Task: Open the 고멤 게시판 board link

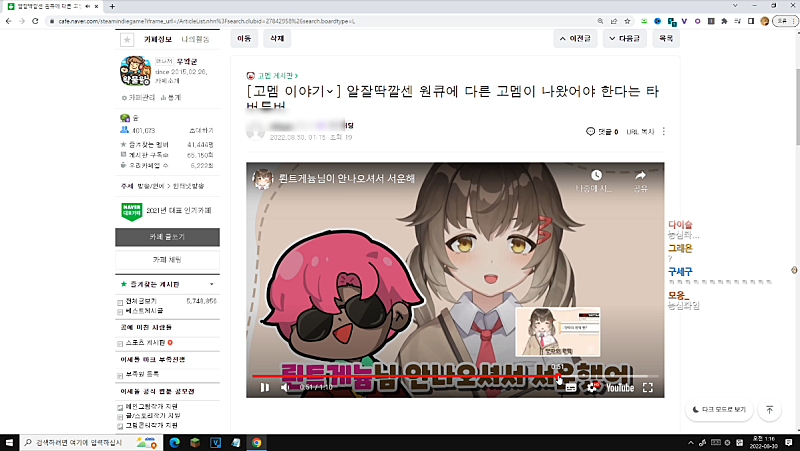Action: [x=276, y=76]
